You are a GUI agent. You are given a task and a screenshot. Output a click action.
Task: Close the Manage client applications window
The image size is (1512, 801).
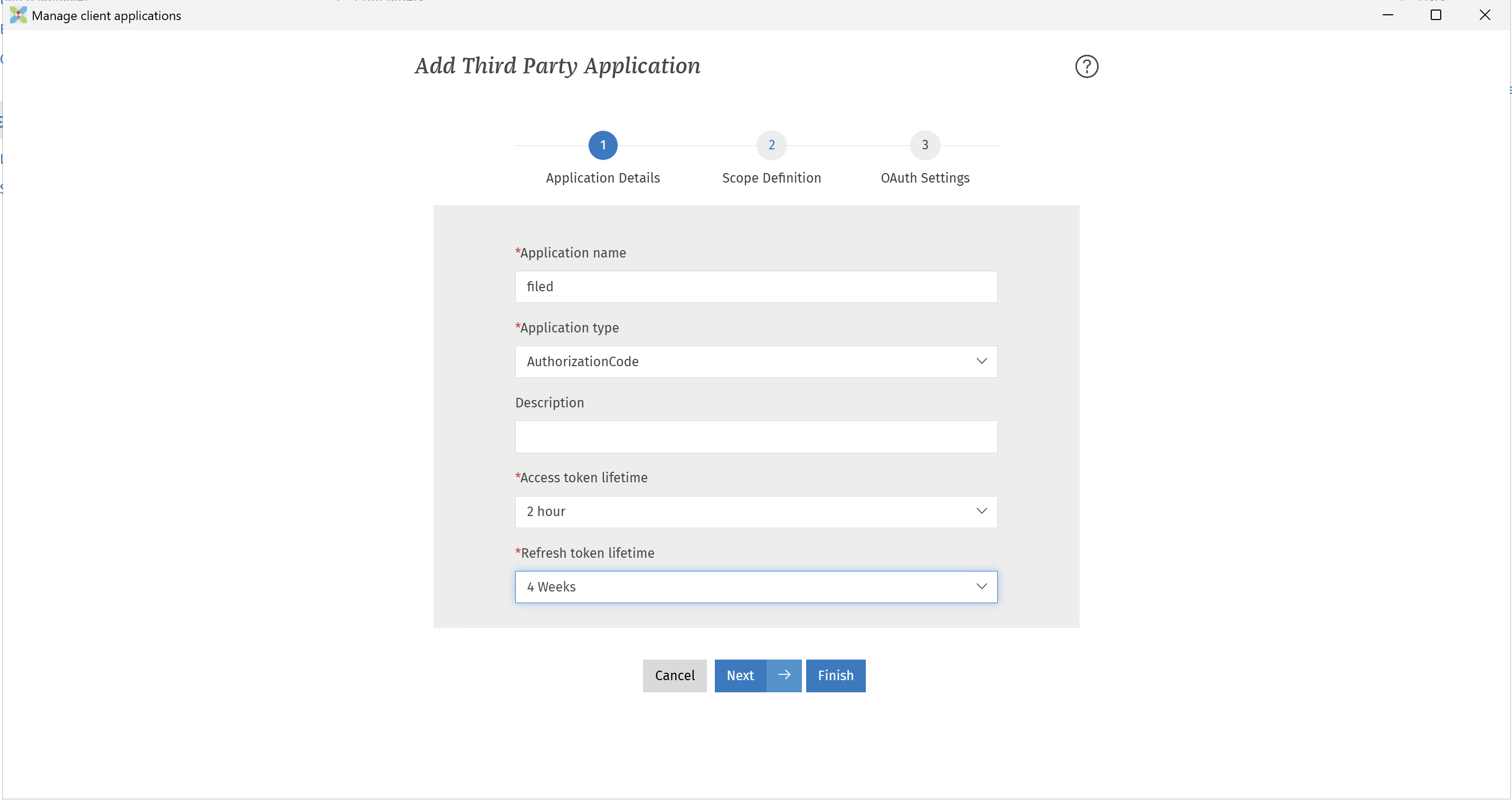pyautogui.click(x=1485, y=15)
